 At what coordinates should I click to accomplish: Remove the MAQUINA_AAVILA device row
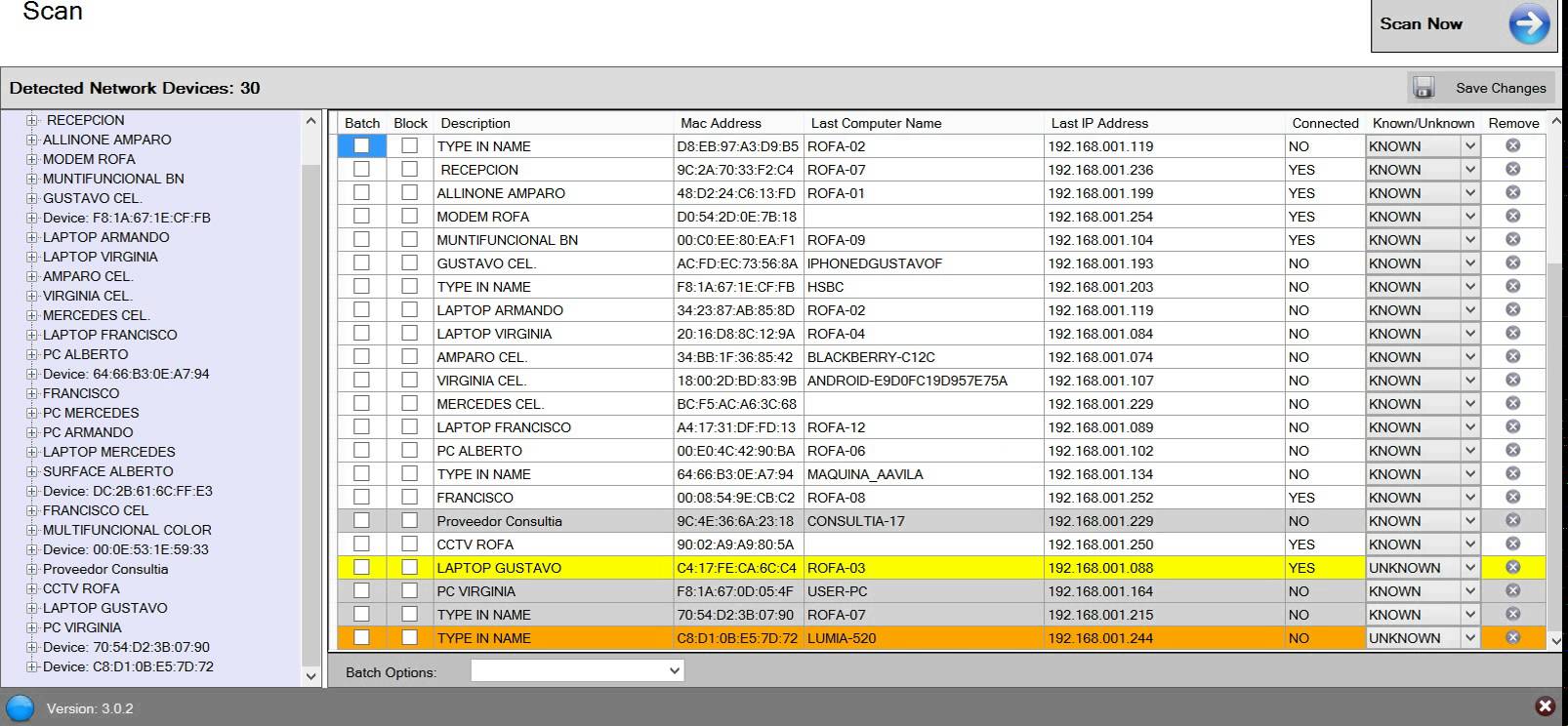click(x=1512, y=474)
